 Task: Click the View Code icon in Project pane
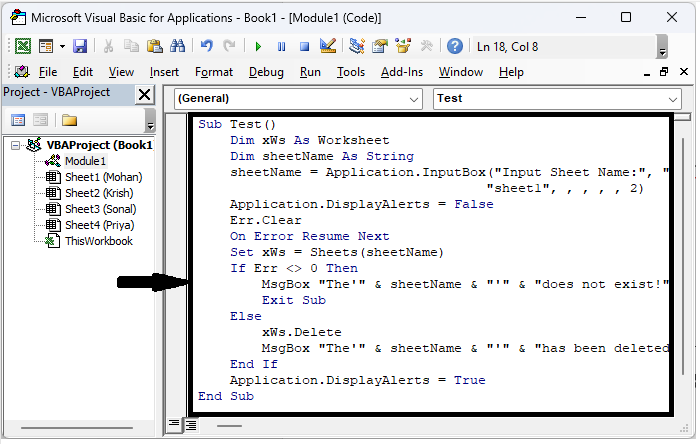pyautogui.click(x=18, y=120)
